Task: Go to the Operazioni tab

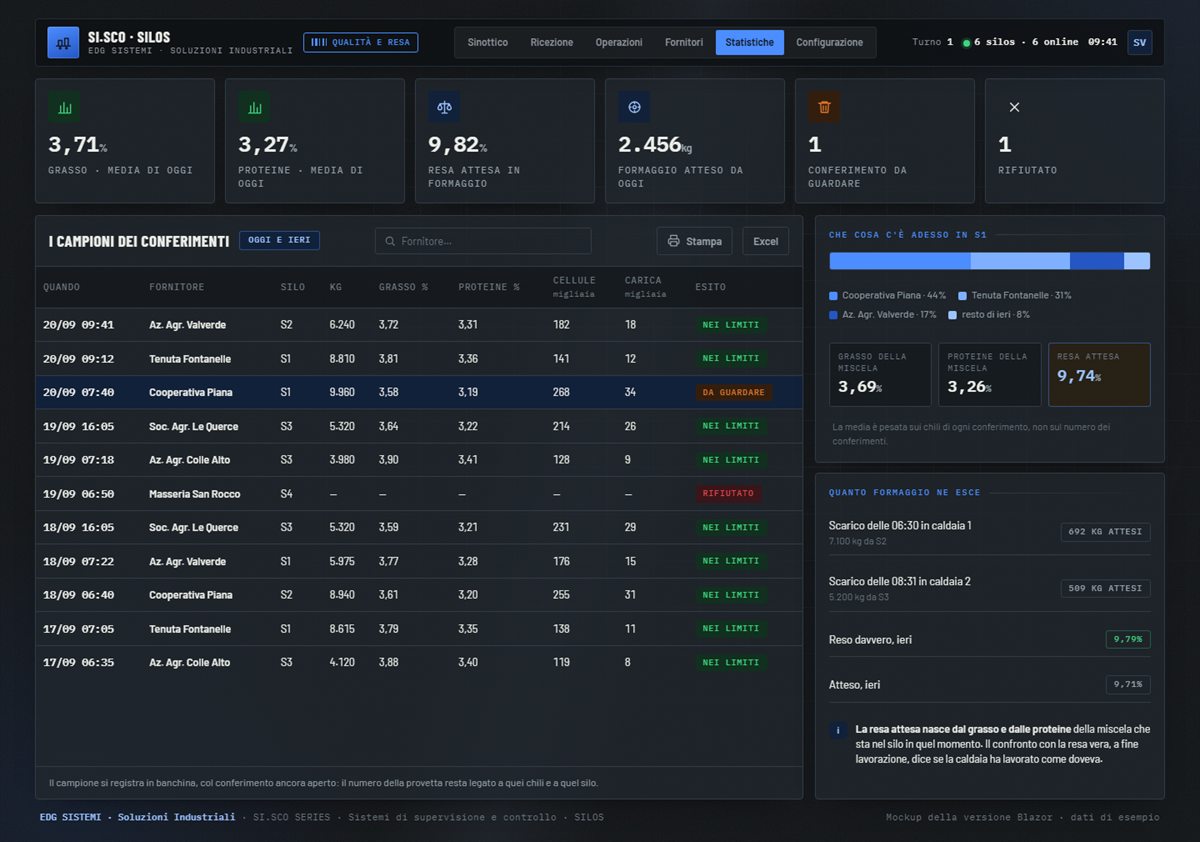Action: click(619, 43)
